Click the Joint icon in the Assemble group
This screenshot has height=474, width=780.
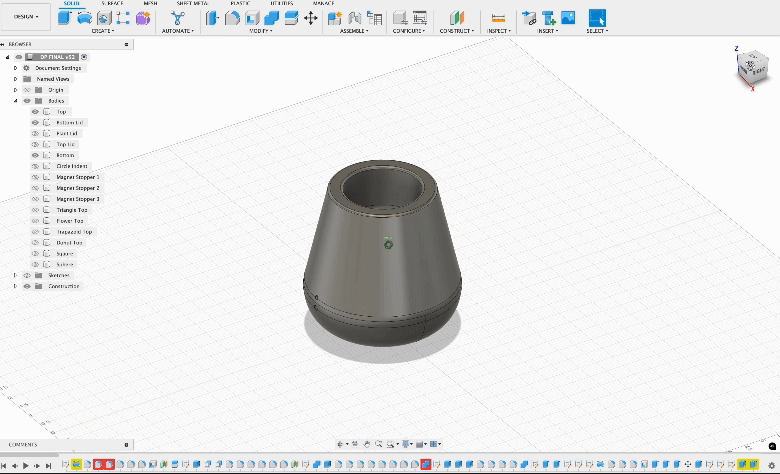click(355, 18)
